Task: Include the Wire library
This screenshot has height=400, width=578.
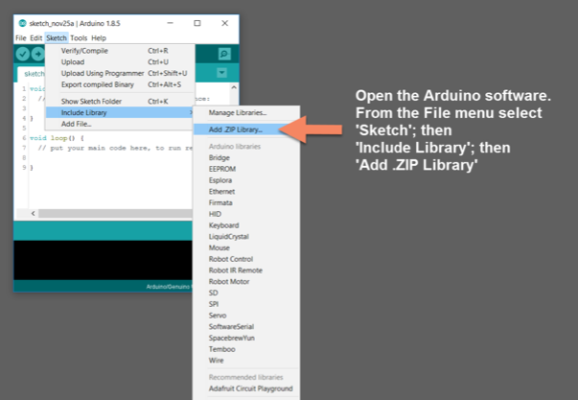Action: (x=246, y=360)
